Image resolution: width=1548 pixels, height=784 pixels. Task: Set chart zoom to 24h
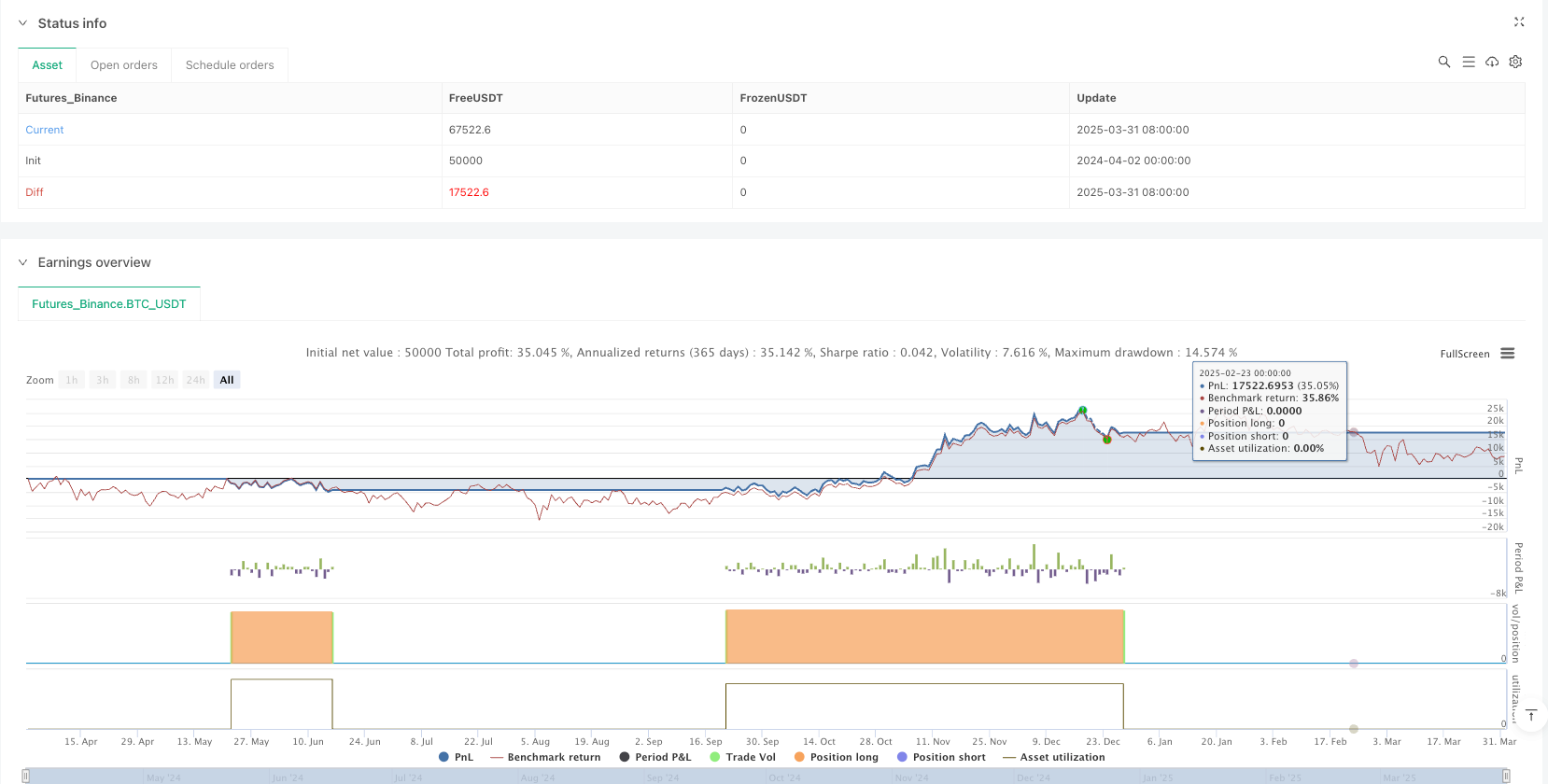[195, 380]
